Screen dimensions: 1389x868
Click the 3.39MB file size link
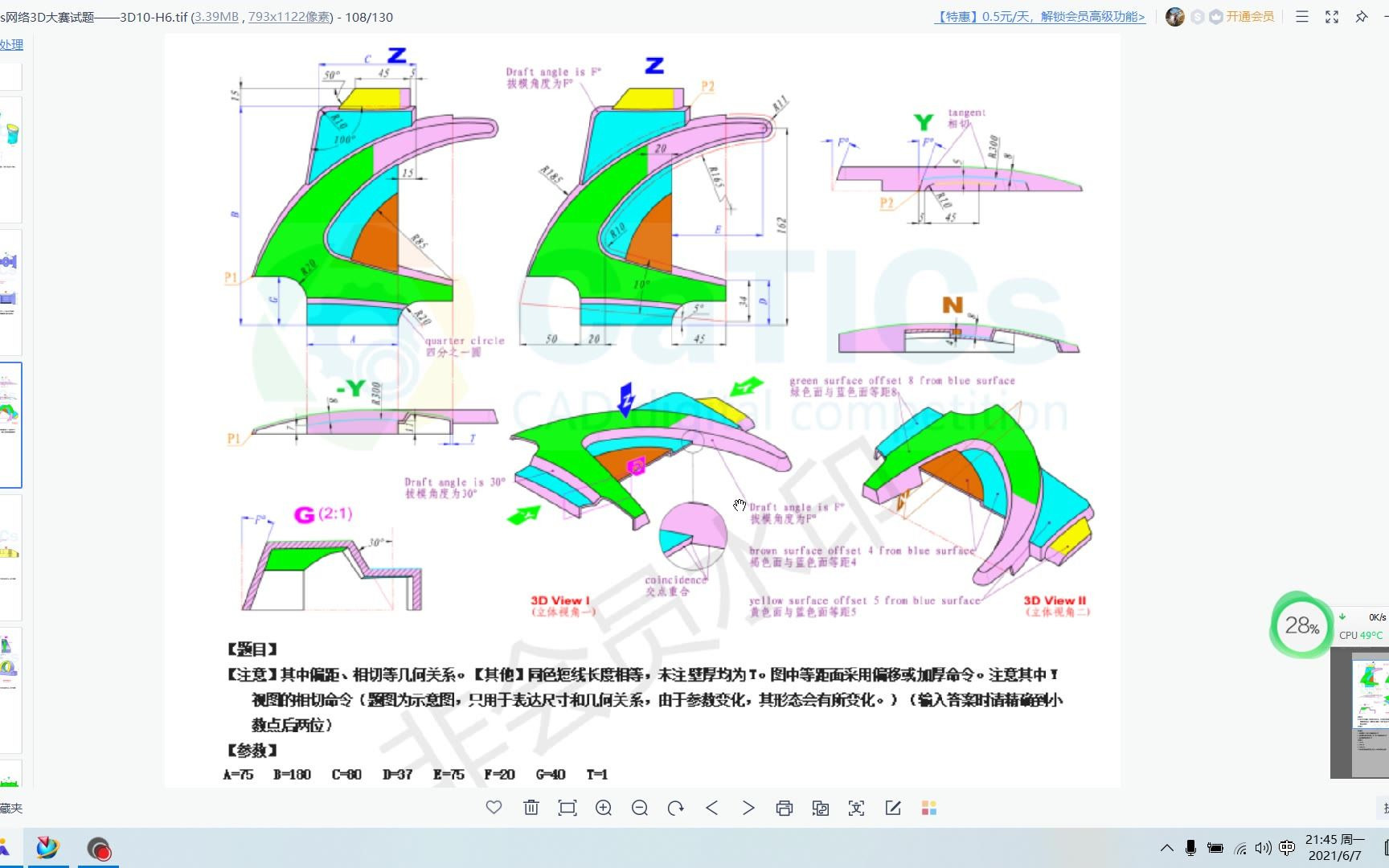pyautogui.click(x=216, y=16)
